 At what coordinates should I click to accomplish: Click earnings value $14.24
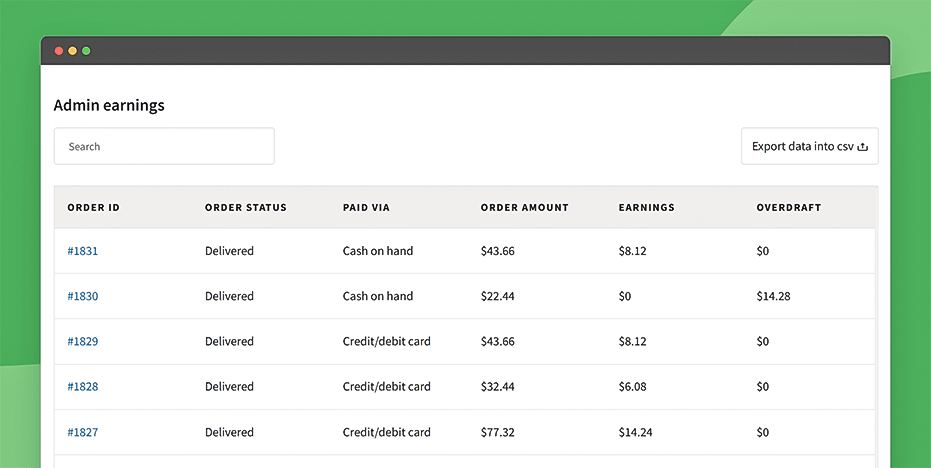635,432
